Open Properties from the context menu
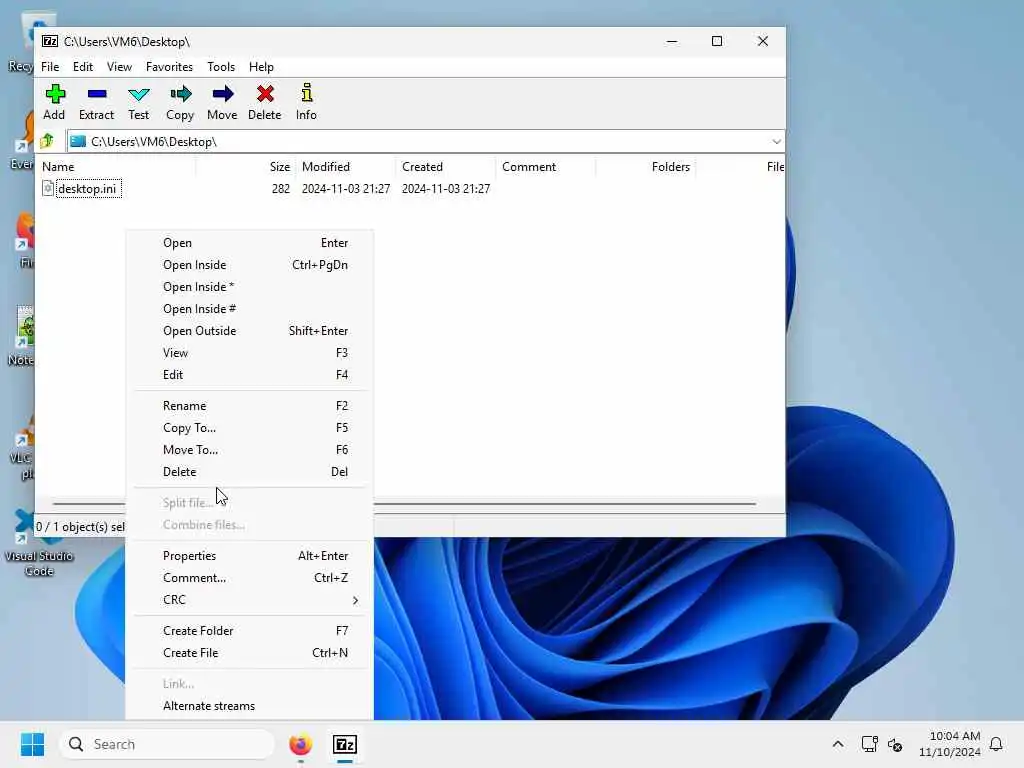 [x=249, y=556]
